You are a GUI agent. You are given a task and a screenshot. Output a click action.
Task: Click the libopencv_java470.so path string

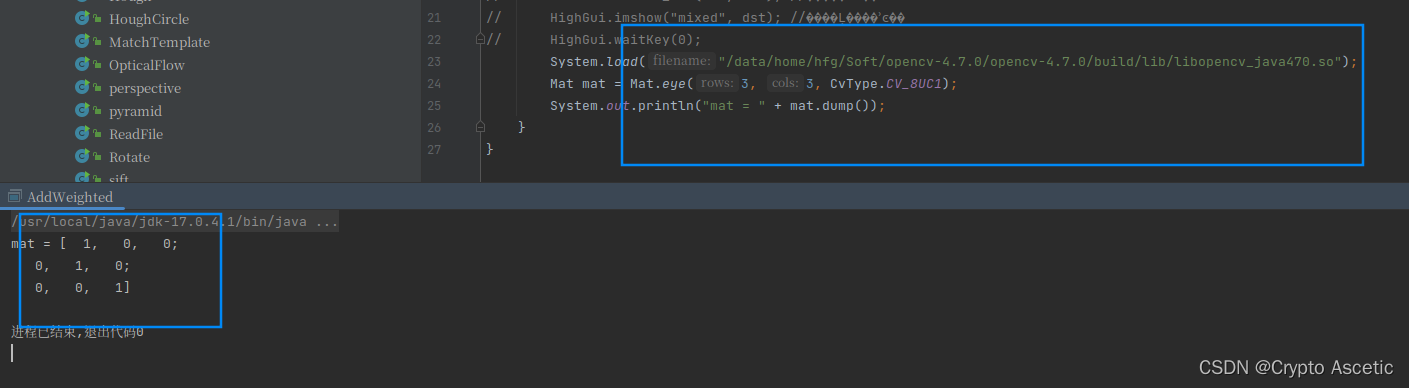(1029, 62)
